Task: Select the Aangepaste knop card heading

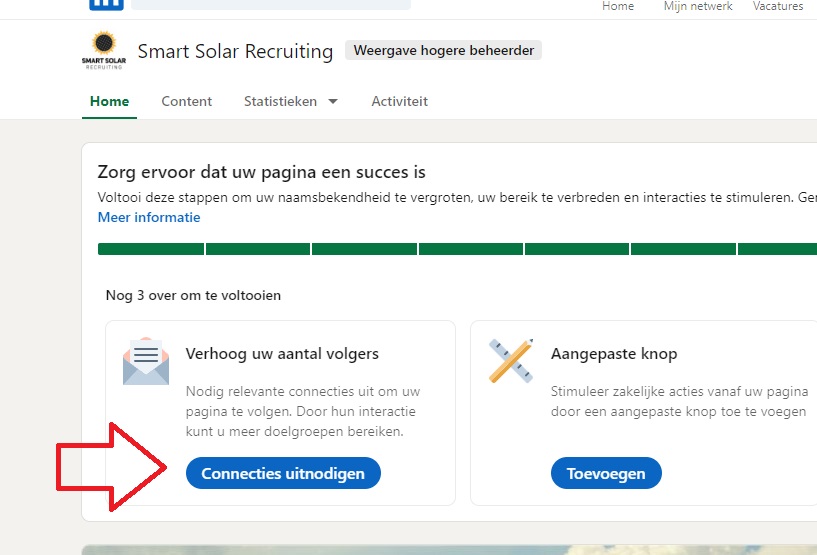Action: (614, 354)
